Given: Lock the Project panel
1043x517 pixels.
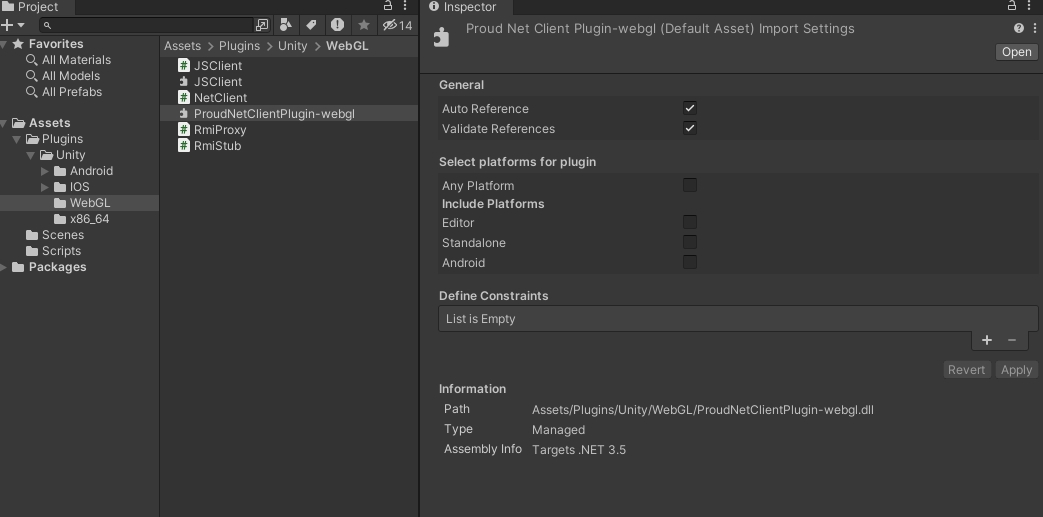Looking at the screenshot, I should point(389,7).
